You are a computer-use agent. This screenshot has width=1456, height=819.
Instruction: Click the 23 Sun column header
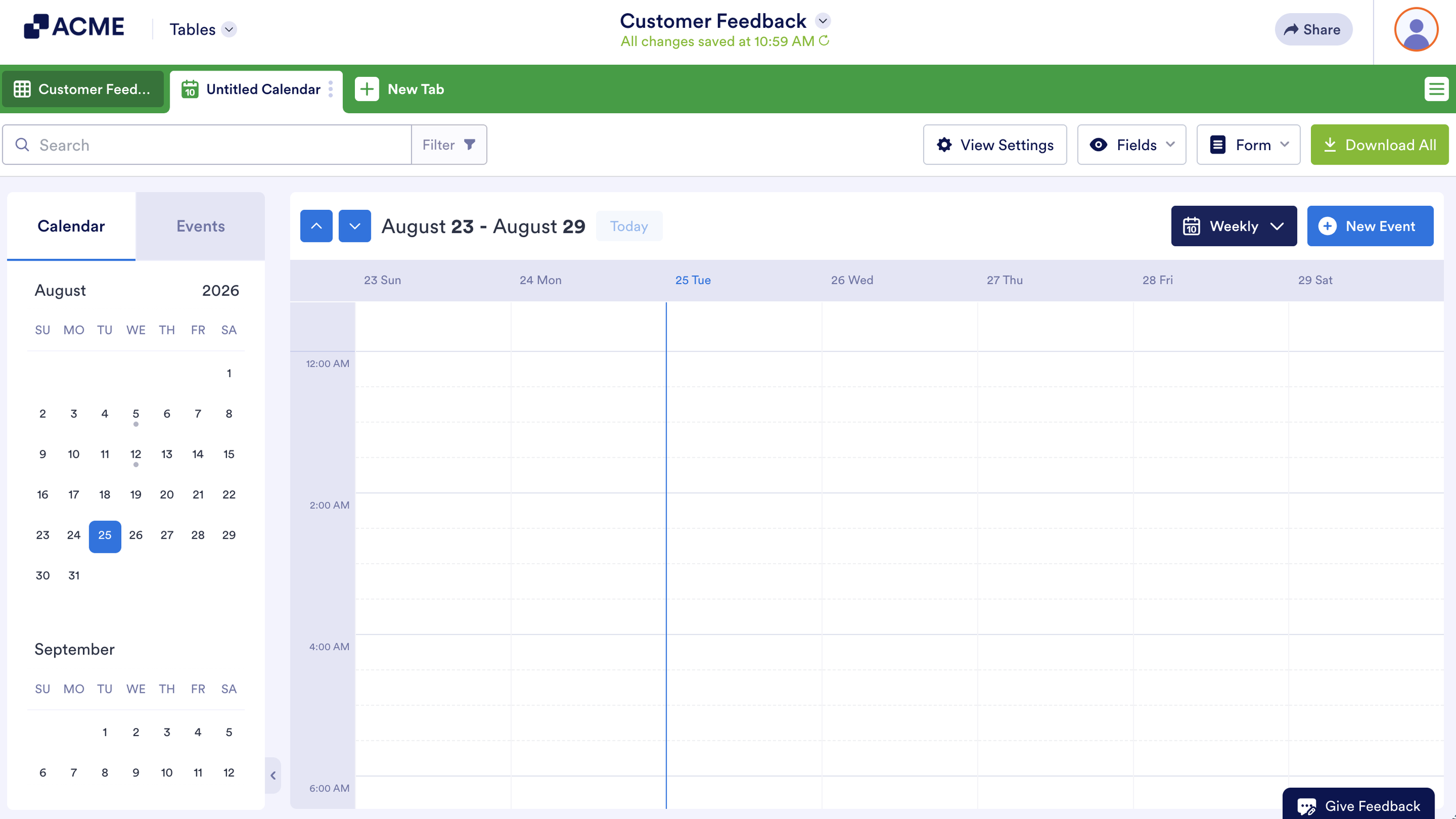click(382, 280)
